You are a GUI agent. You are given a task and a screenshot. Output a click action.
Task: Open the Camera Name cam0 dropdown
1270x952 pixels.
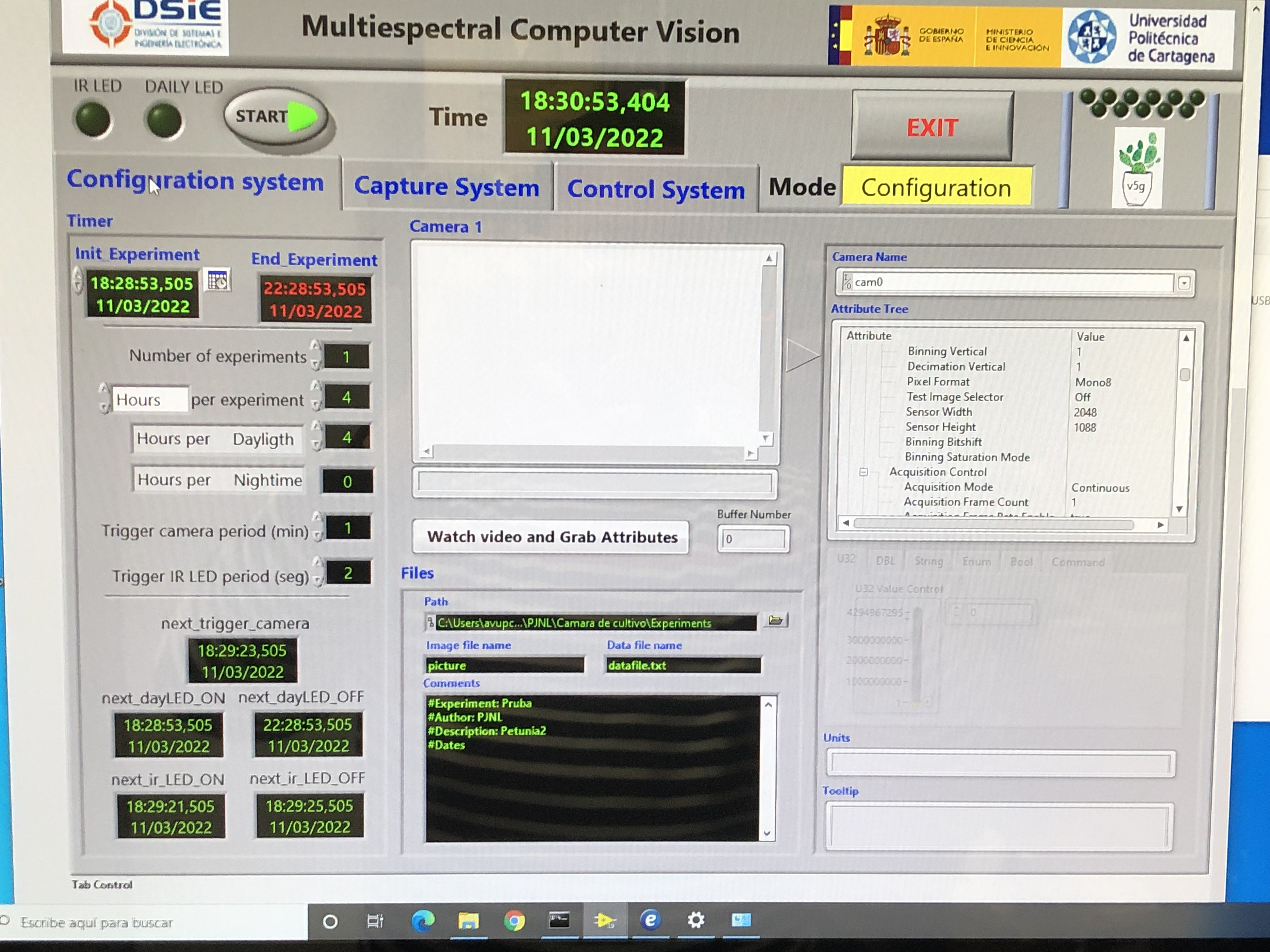pyautogui.click(x=1184, y=283)
